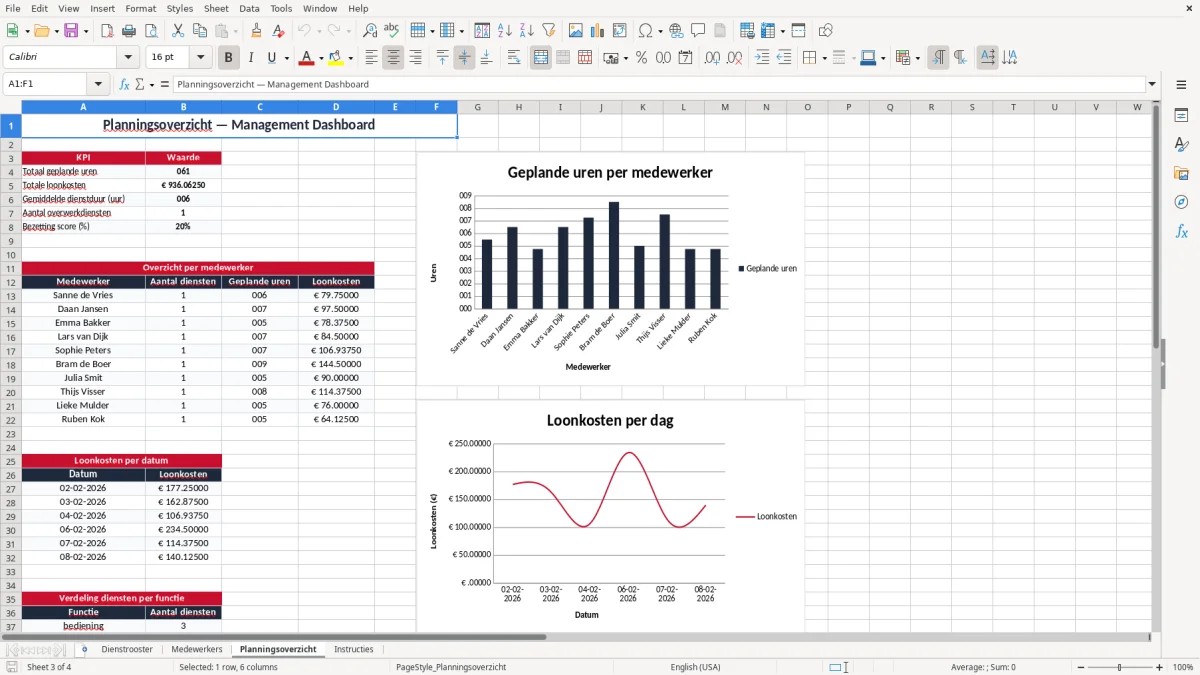Screen dimensions: 1200x675
Task: Click the Save document icon
Action: 71,31
